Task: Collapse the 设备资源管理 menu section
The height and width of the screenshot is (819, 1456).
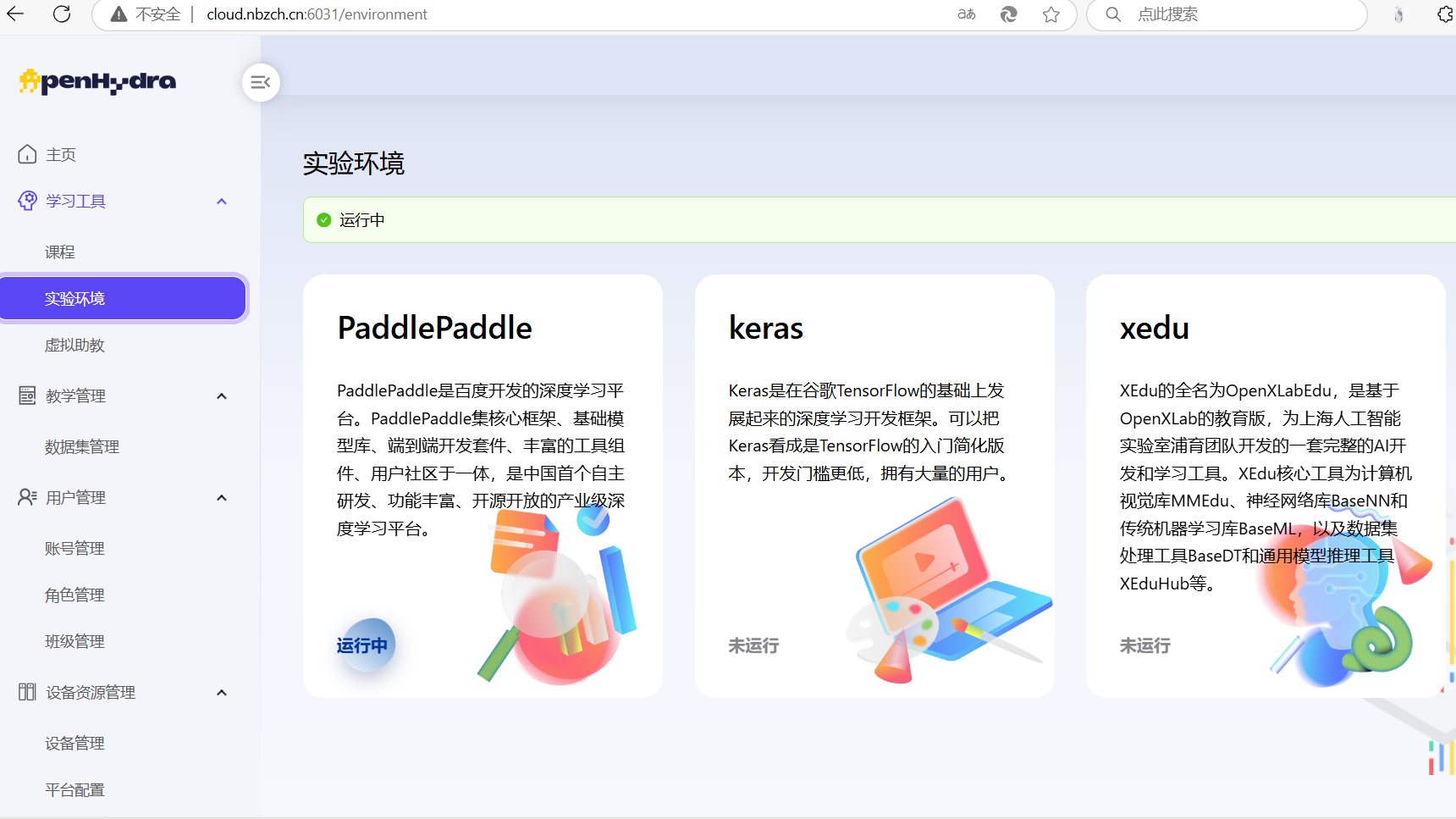Action: [222, 693]
